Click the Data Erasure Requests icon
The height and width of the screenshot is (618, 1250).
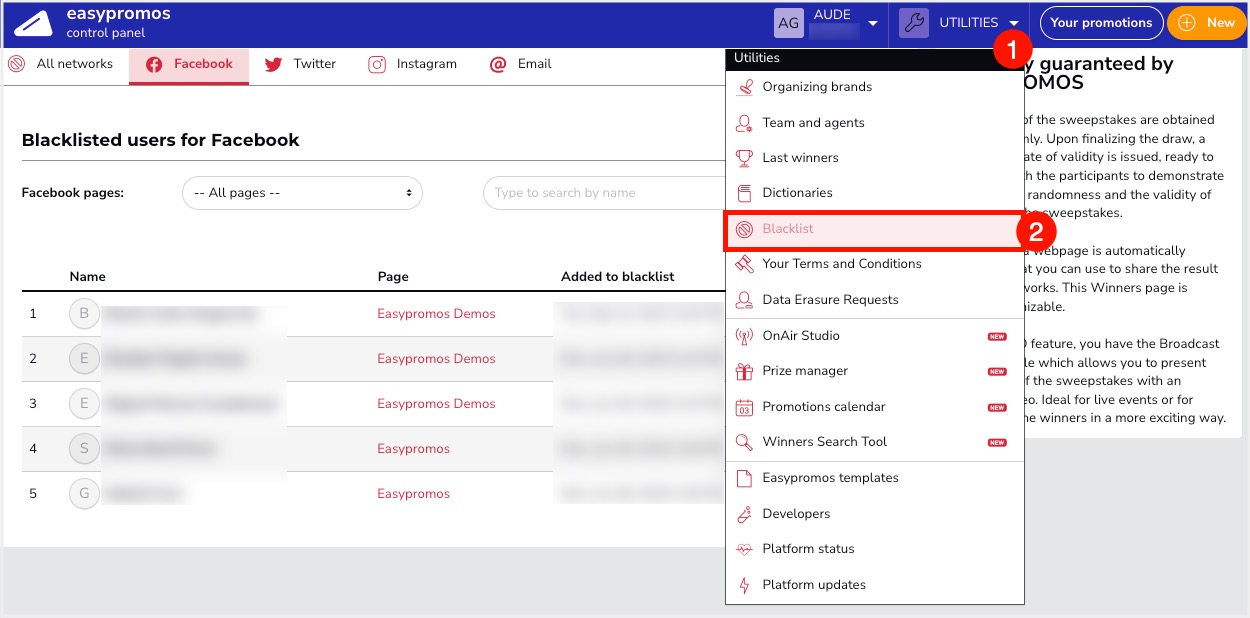(x=744, y=300)
